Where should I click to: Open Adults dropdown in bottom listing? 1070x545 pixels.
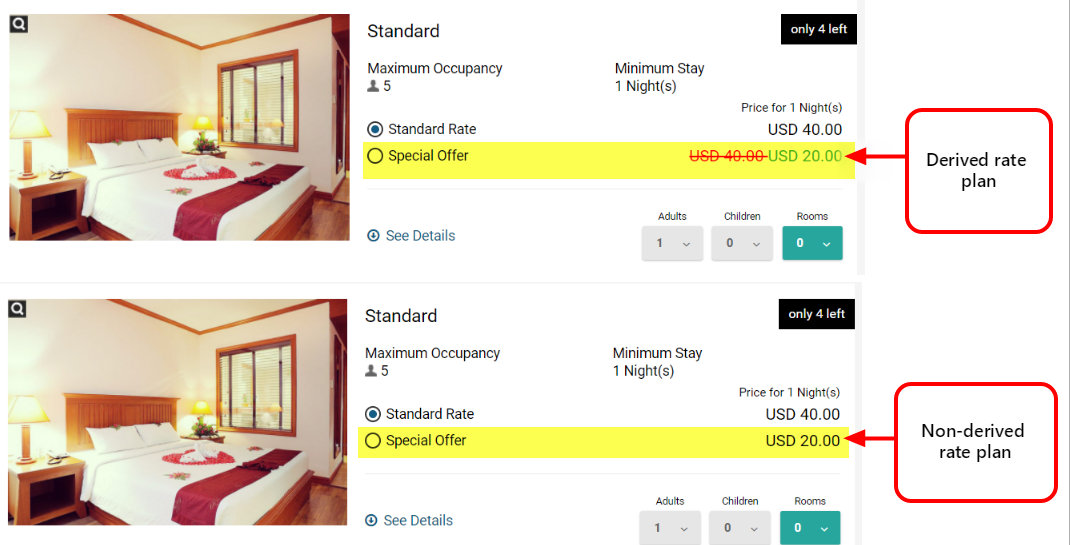point(669,528)
